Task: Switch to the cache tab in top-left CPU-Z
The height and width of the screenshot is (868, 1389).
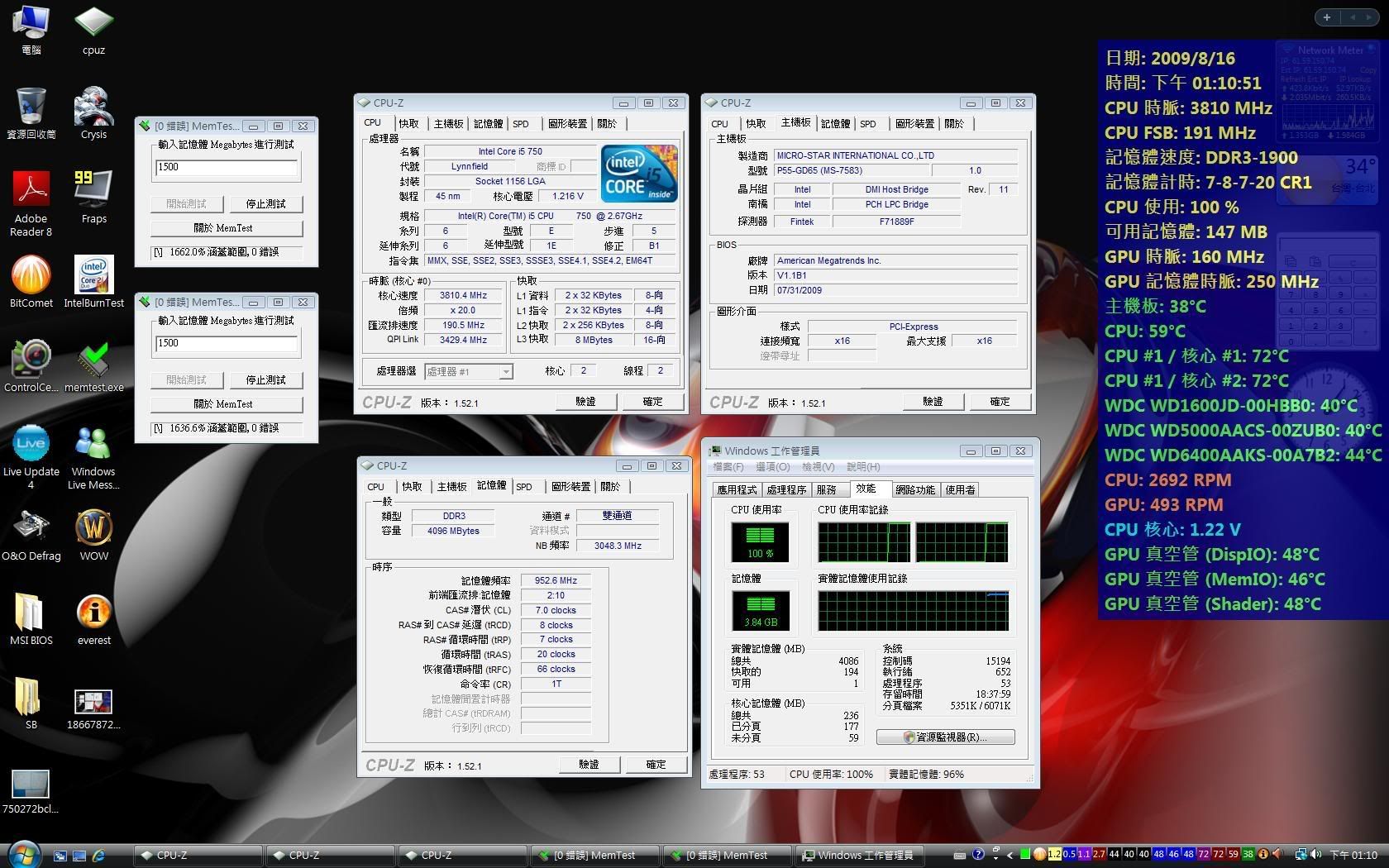Action: (x=409, y=124)
